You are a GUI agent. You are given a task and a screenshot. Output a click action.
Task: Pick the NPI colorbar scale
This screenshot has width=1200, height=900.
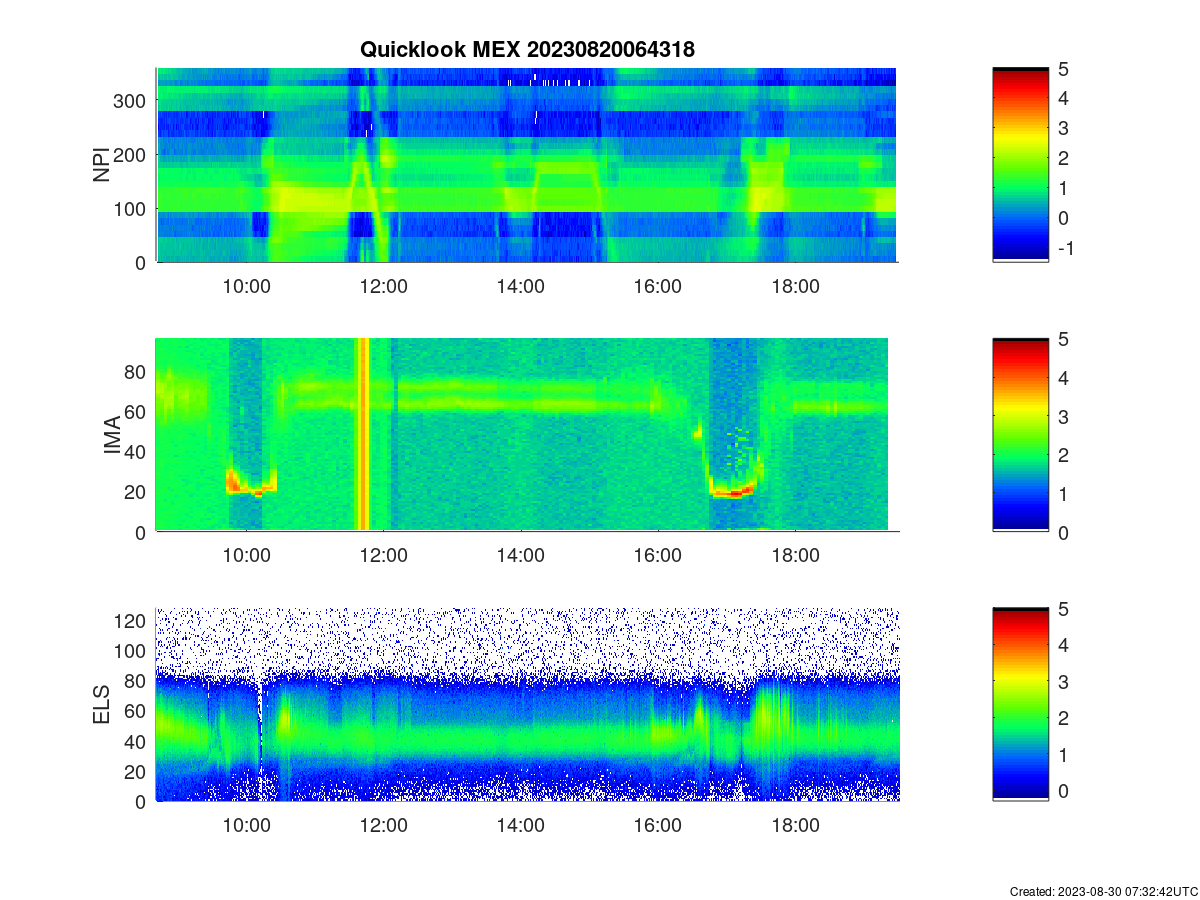click(1021, 165)
